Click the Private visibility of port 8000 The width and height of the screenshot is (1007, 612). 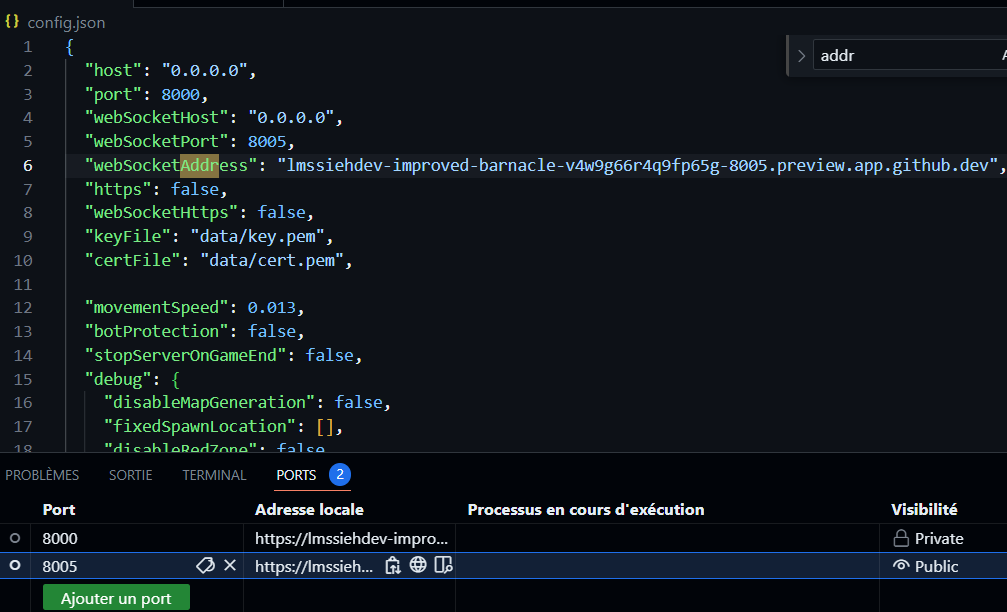click(928, 538)
